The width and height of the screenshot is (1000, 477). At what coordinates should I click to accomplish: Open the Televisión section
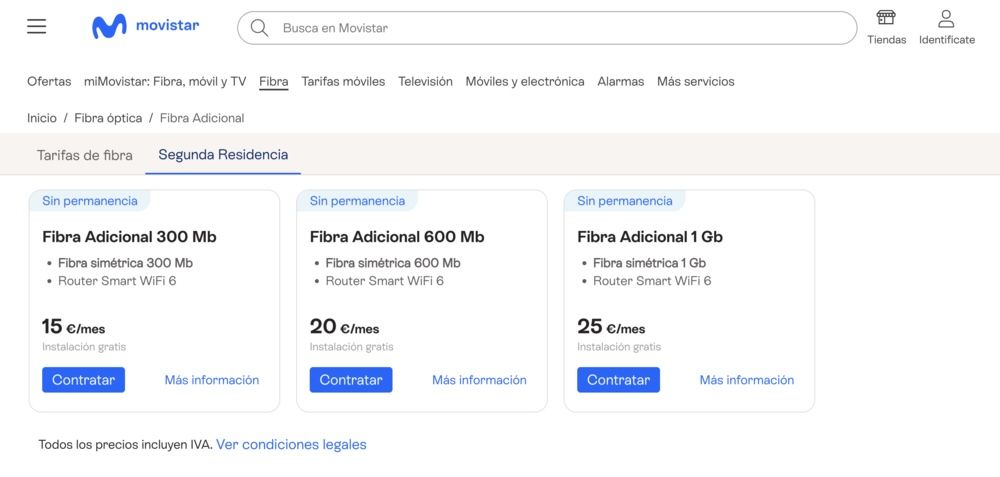[425, 82]
